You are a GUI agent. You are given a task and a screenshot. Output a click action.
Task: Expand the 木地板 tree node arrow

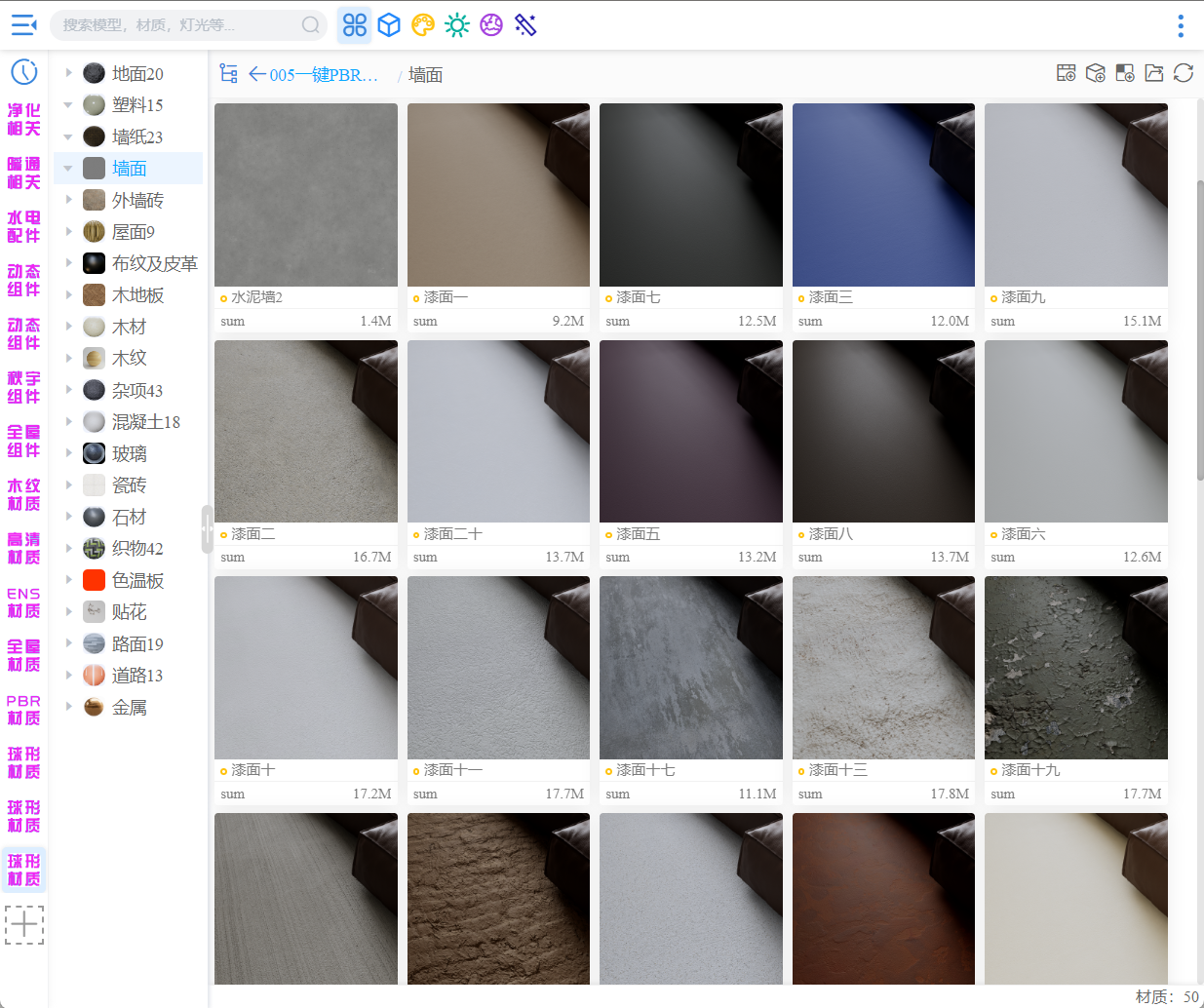(68, 294)
